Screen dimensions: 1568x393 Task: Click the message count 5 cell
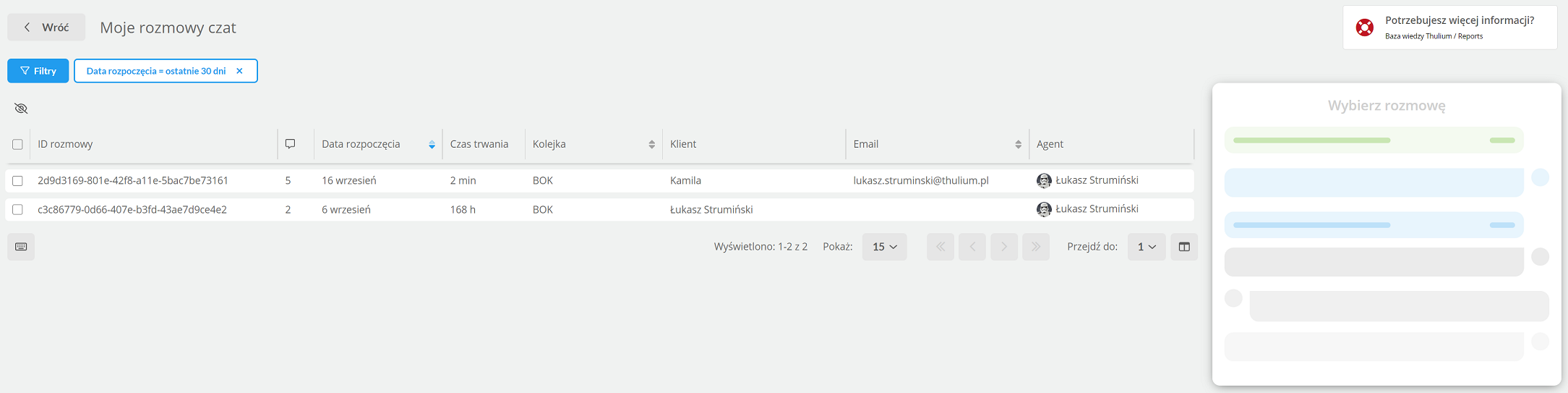(x=288, y=180)
